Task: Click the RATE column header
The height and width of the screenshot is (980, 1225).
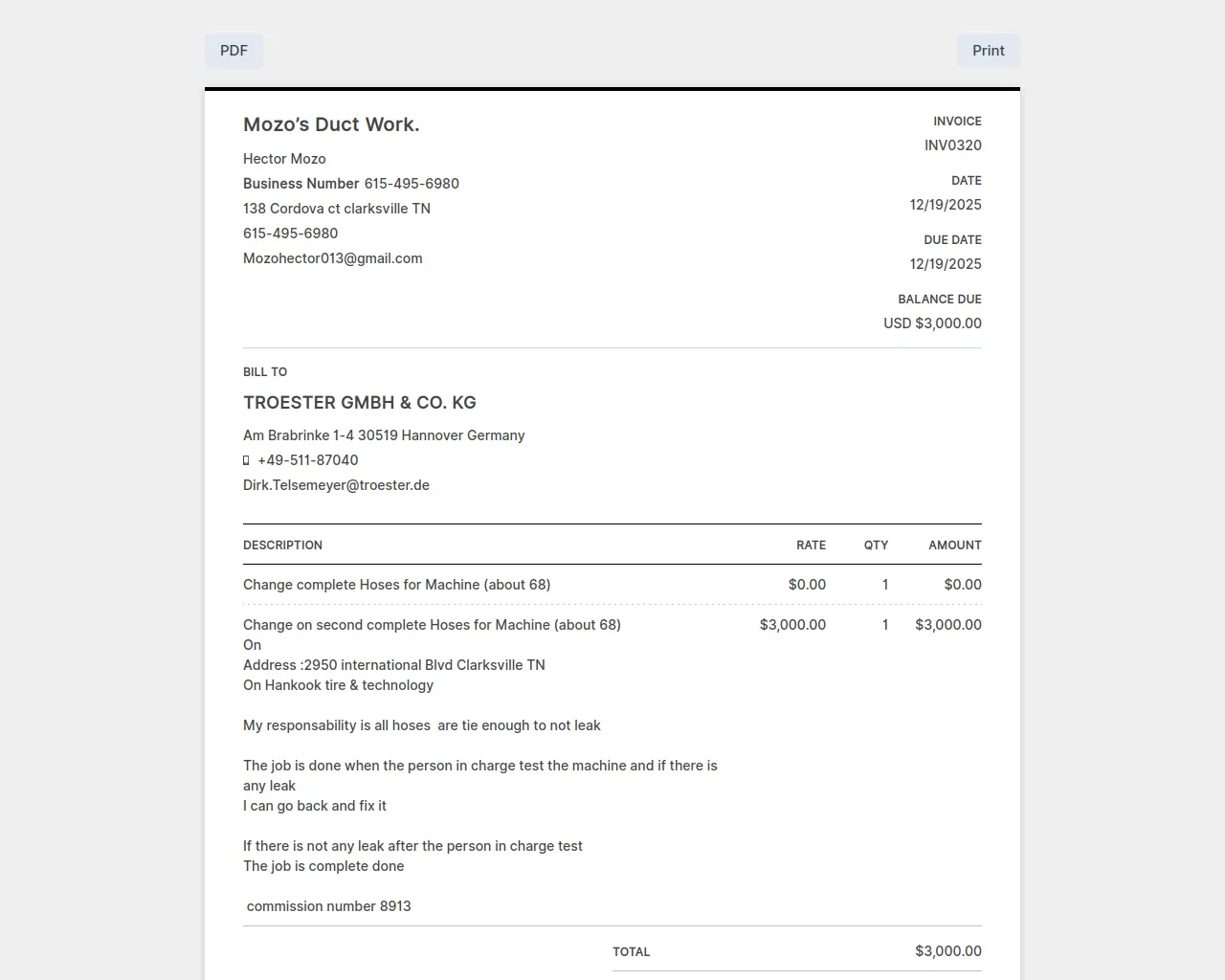Action: 811,546
